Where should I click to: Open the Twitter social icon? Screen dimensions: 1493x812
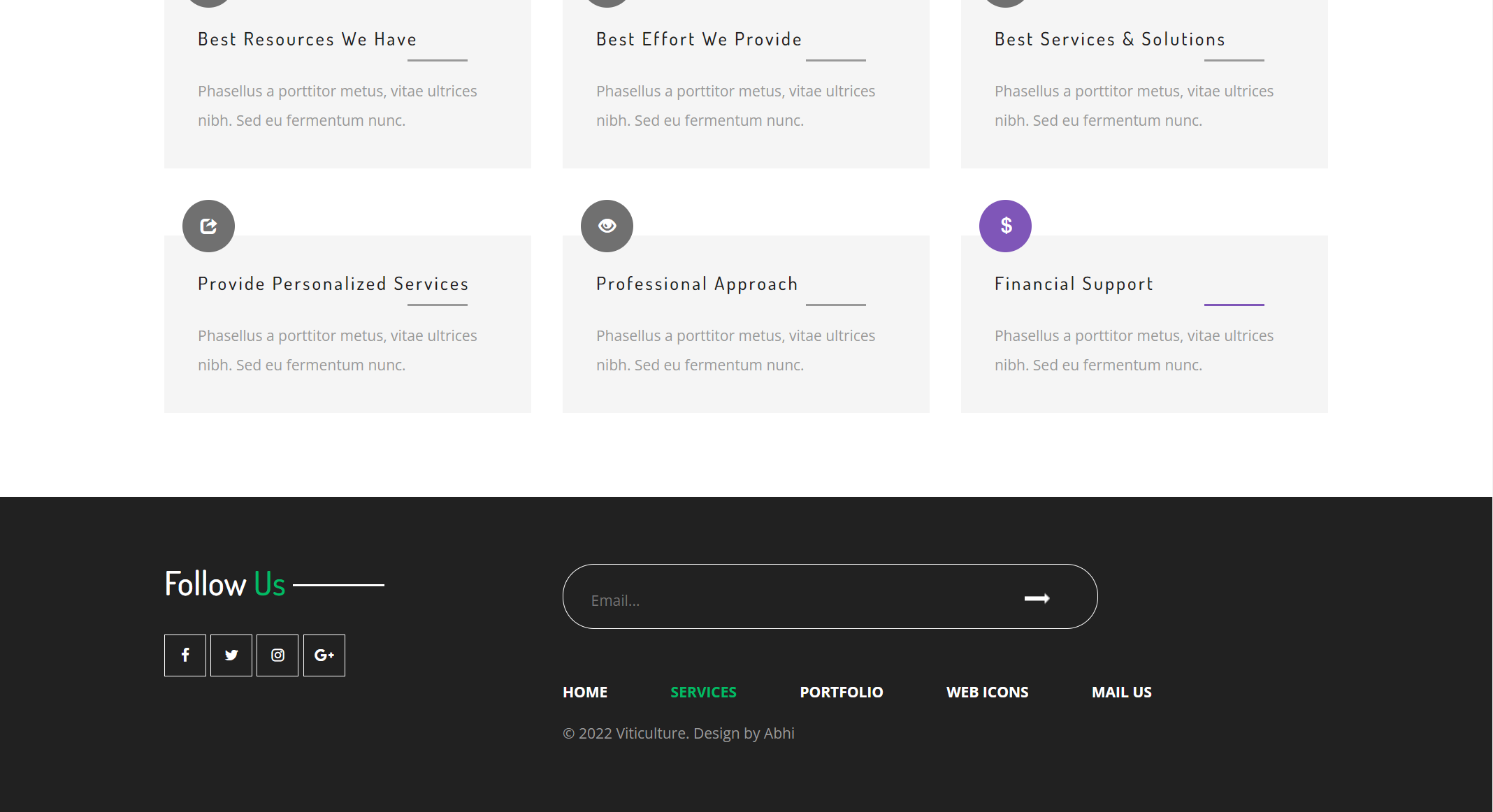231,655
